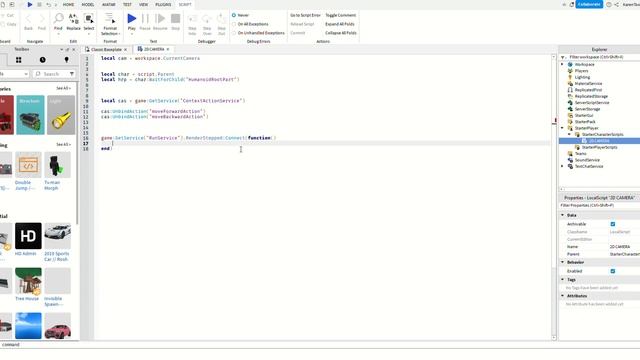The image size is (640, 360).
Task: Open the MODEL ribbon tab
Action: click(88, 4)
